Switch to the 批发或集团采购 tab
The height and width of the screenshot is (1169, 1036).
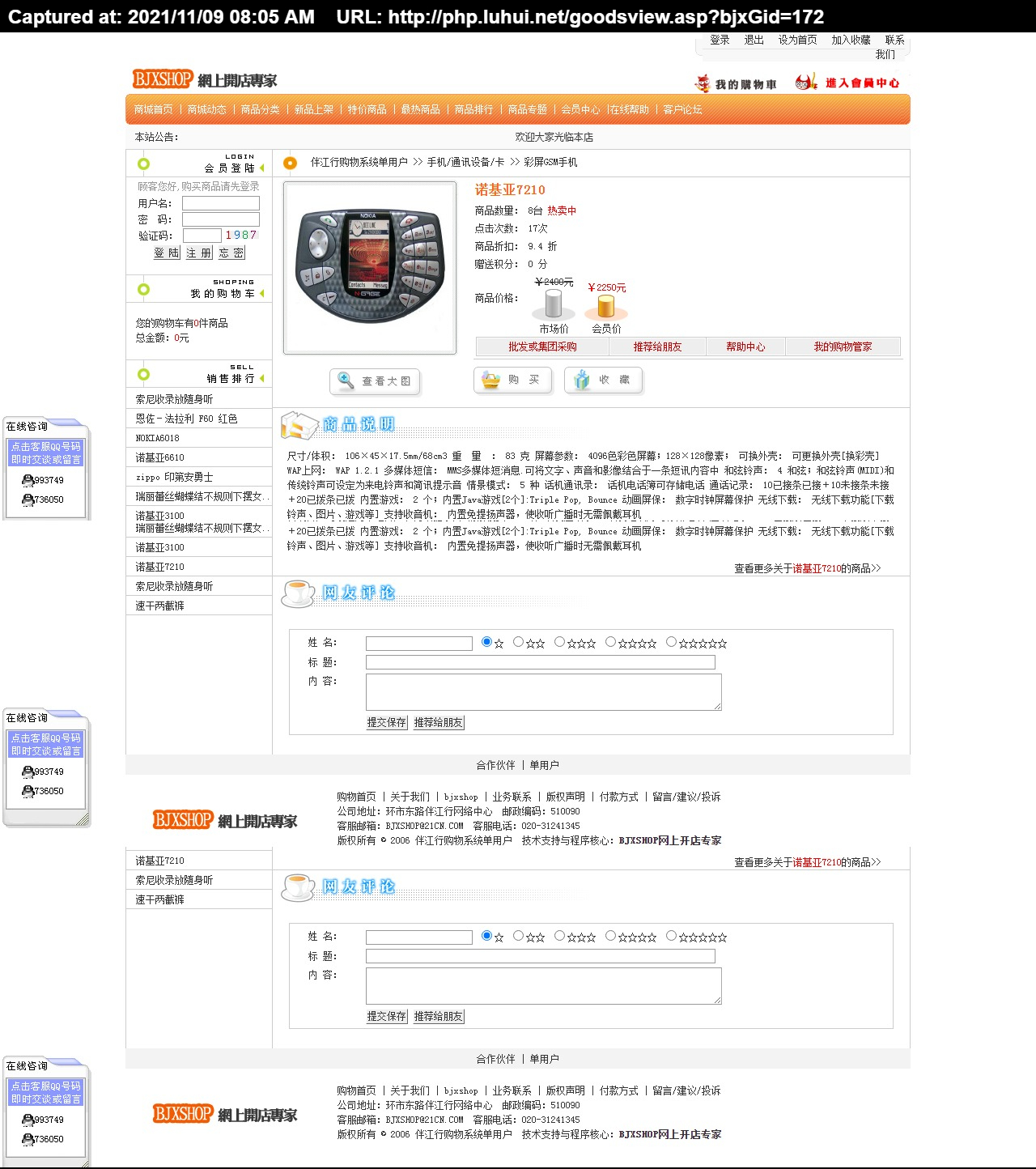542,347
